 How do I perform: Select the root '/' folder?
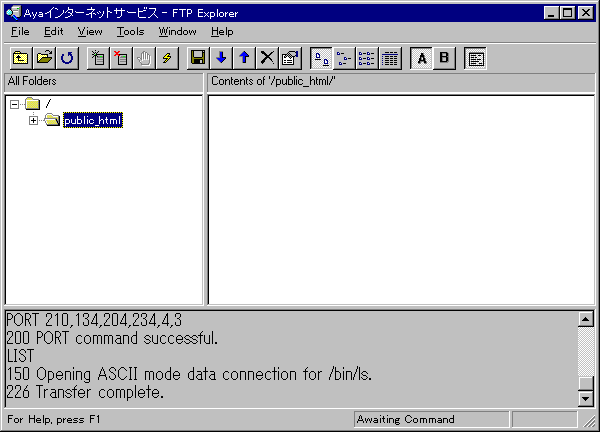point(48,104)
